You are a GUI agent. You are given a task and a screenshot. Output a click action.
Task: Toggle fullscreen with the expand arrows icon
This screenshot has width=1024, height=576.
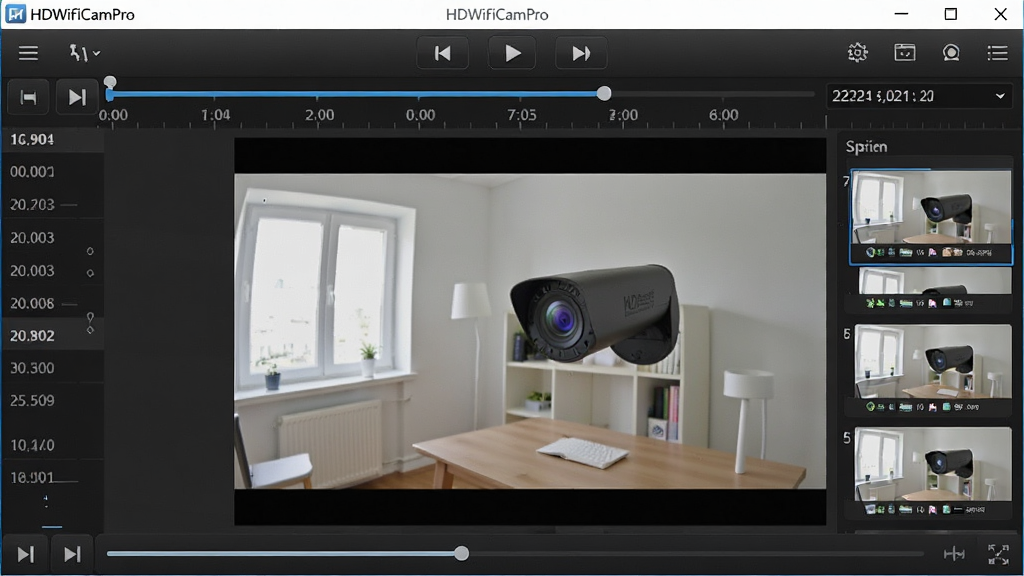[x=998, y=554]
